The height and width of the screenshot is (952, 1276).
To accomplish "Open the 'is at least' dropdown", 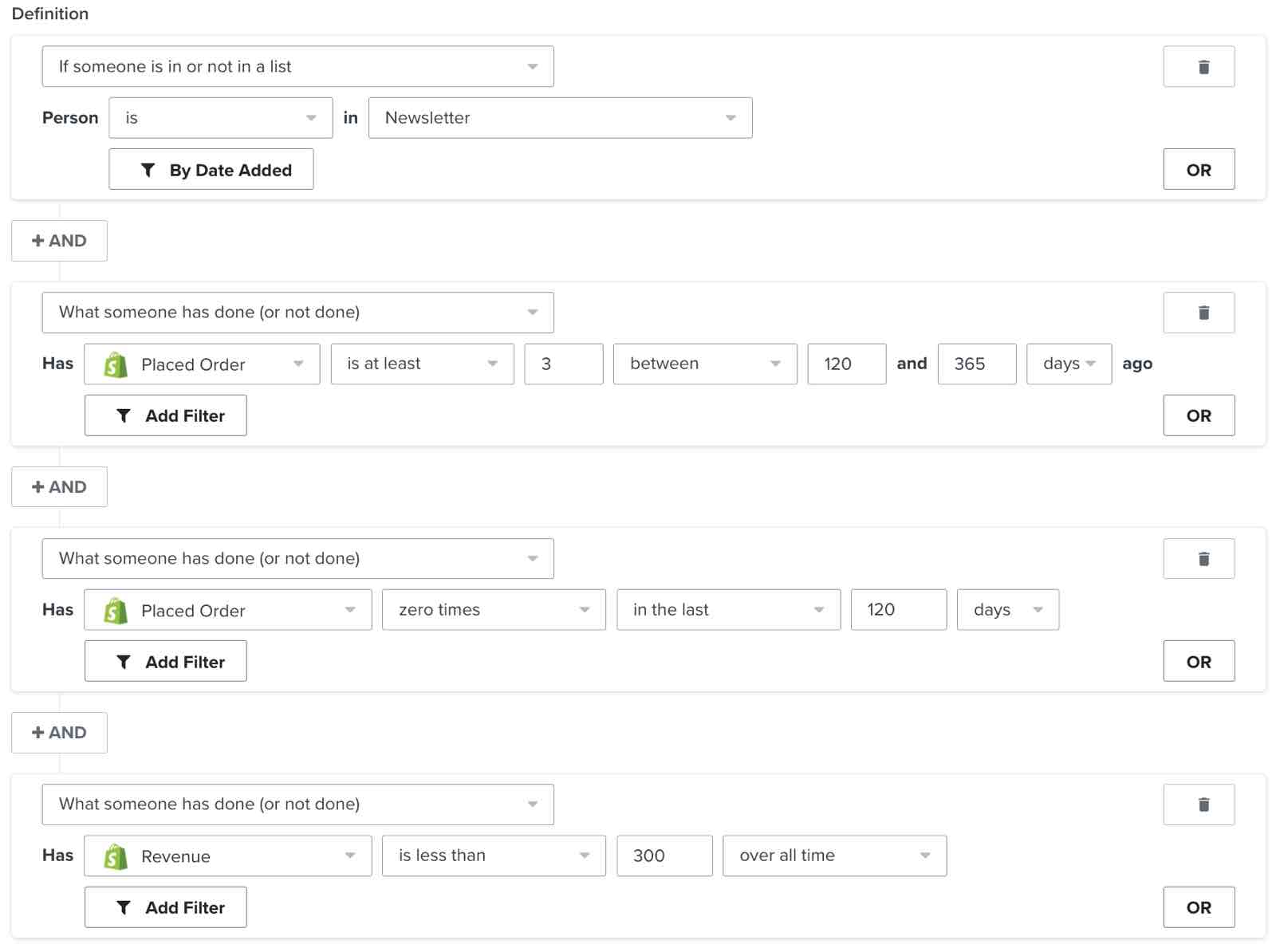I will tap(422, 364).
